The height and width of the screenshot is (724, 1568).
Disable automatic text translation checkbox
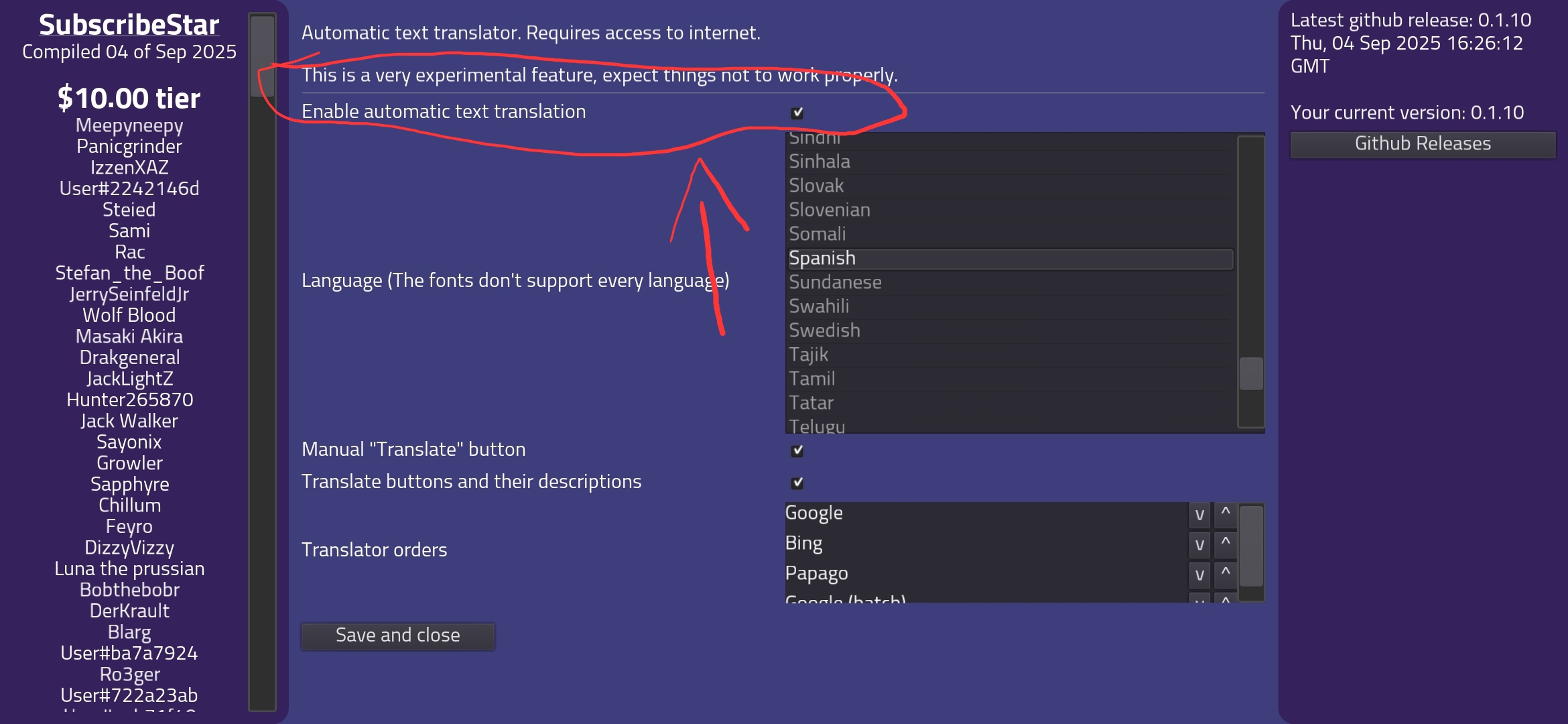click(x=797, y=113)
